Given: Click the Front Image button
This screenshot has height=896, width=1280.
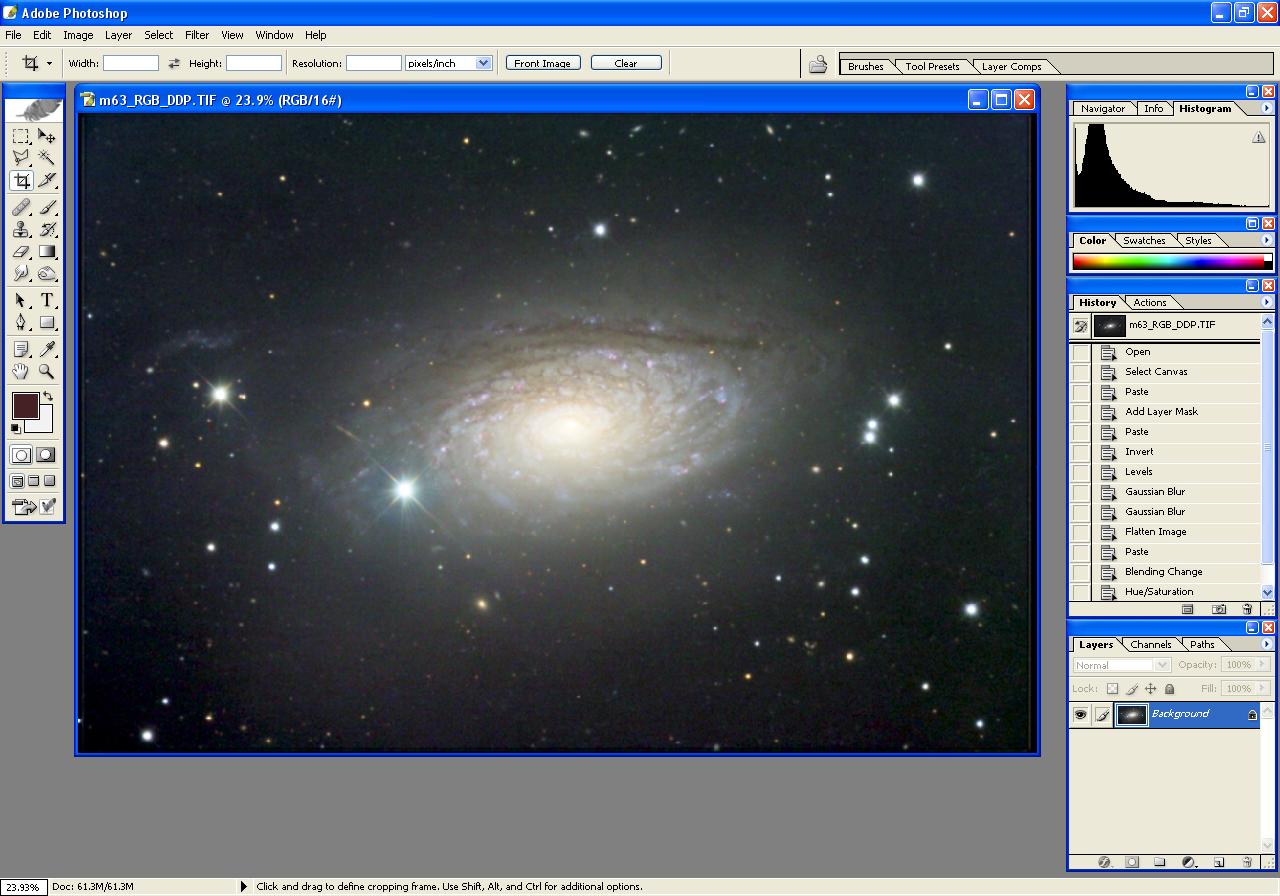Looking at the screenshot, I should (x=542, y=63).
